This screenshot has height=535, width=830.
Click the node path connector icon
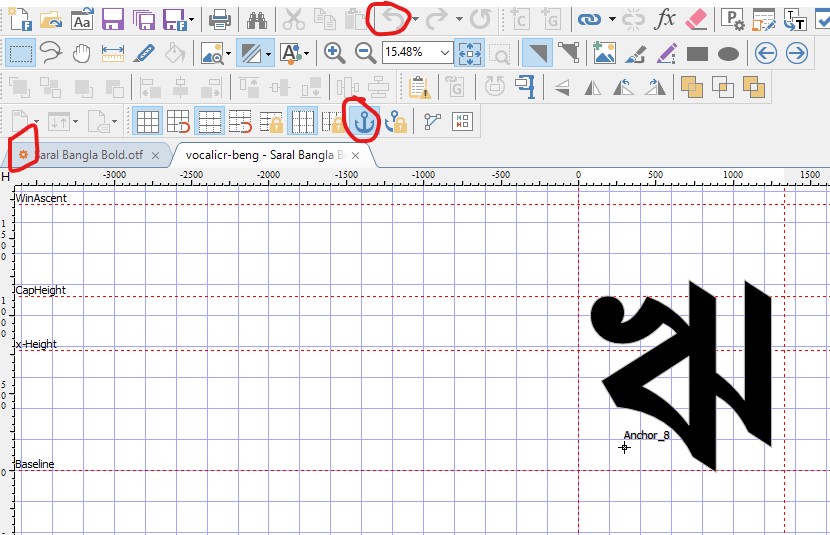(x=432, y=122)
